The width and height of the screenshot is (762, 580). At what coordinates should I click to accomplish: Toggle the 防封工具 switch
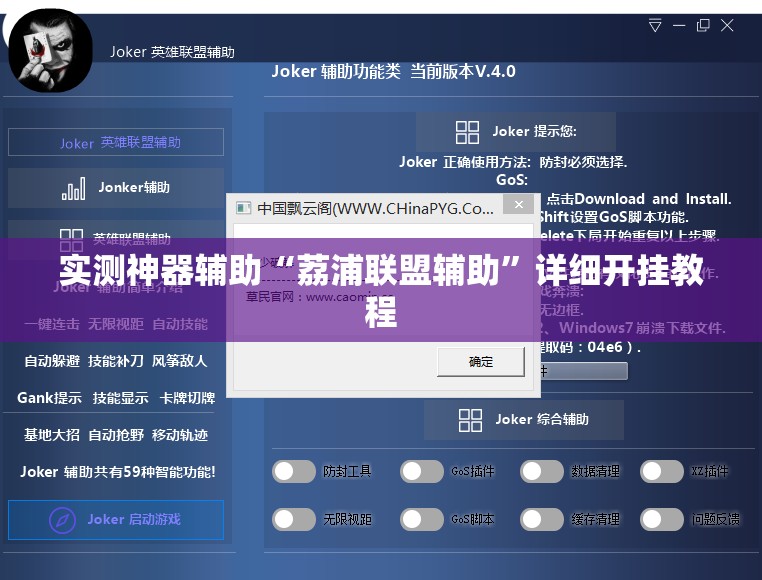click(294, 471)
